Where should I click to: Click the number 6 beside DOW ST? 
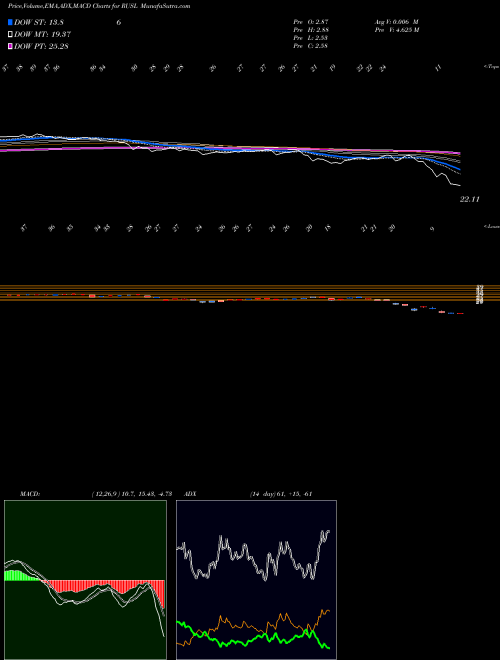point(119,22)
